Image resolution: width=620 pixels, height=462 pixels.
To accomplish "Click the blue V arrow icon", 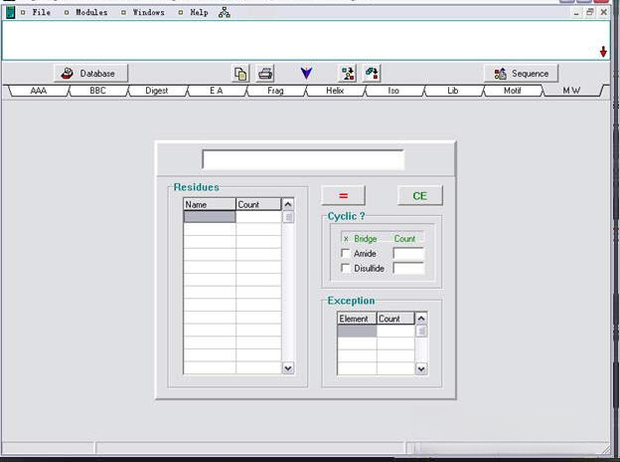I will click(306, 73).
